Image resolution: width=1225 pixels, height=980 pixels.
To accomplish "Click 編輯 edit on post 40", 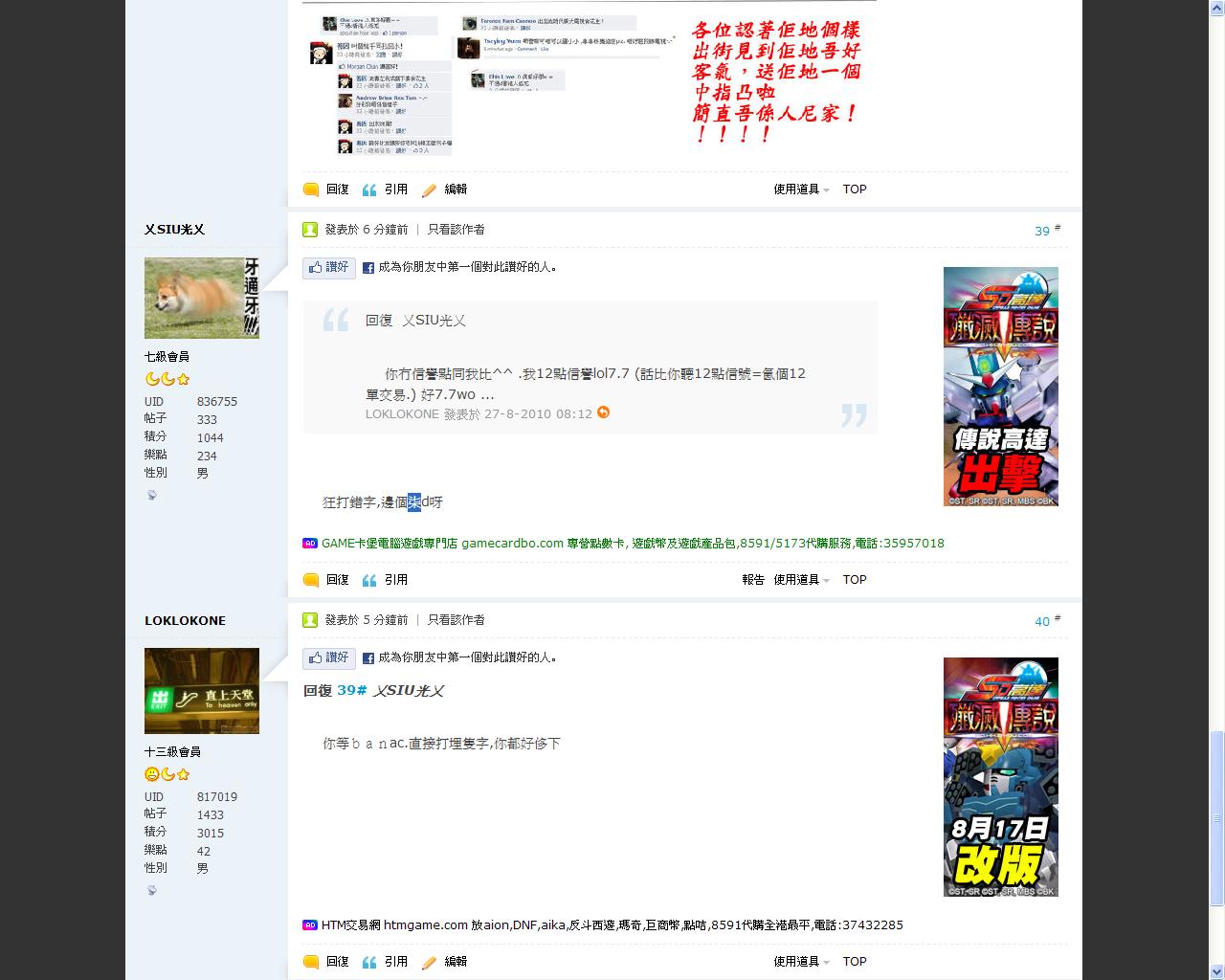I will [445, 962].
